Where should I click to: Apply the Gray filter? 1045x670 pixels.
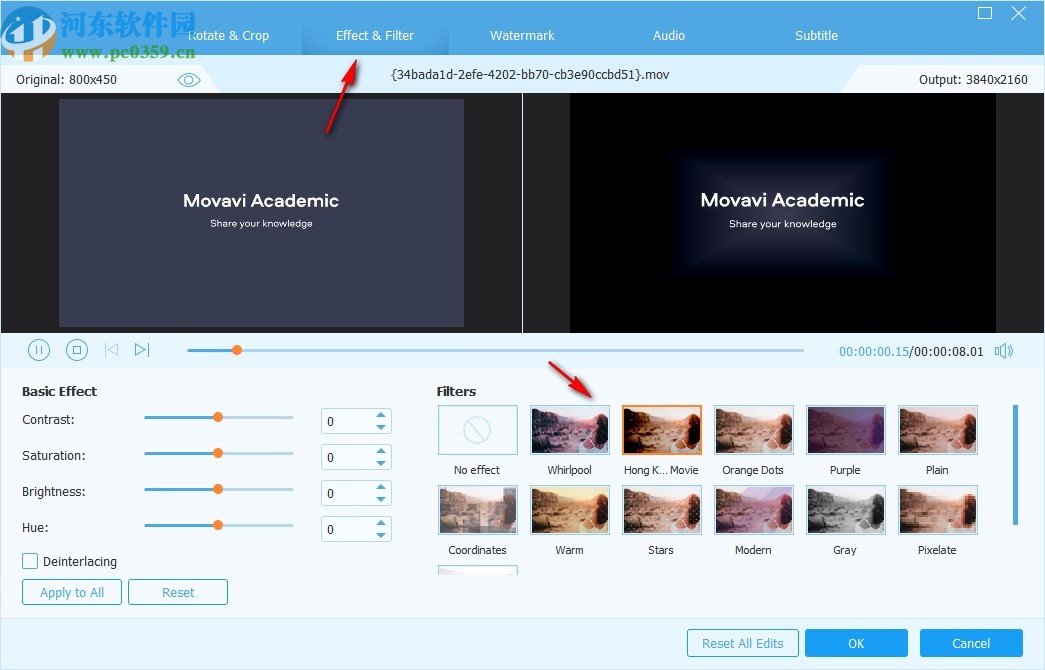coord(845,510)
